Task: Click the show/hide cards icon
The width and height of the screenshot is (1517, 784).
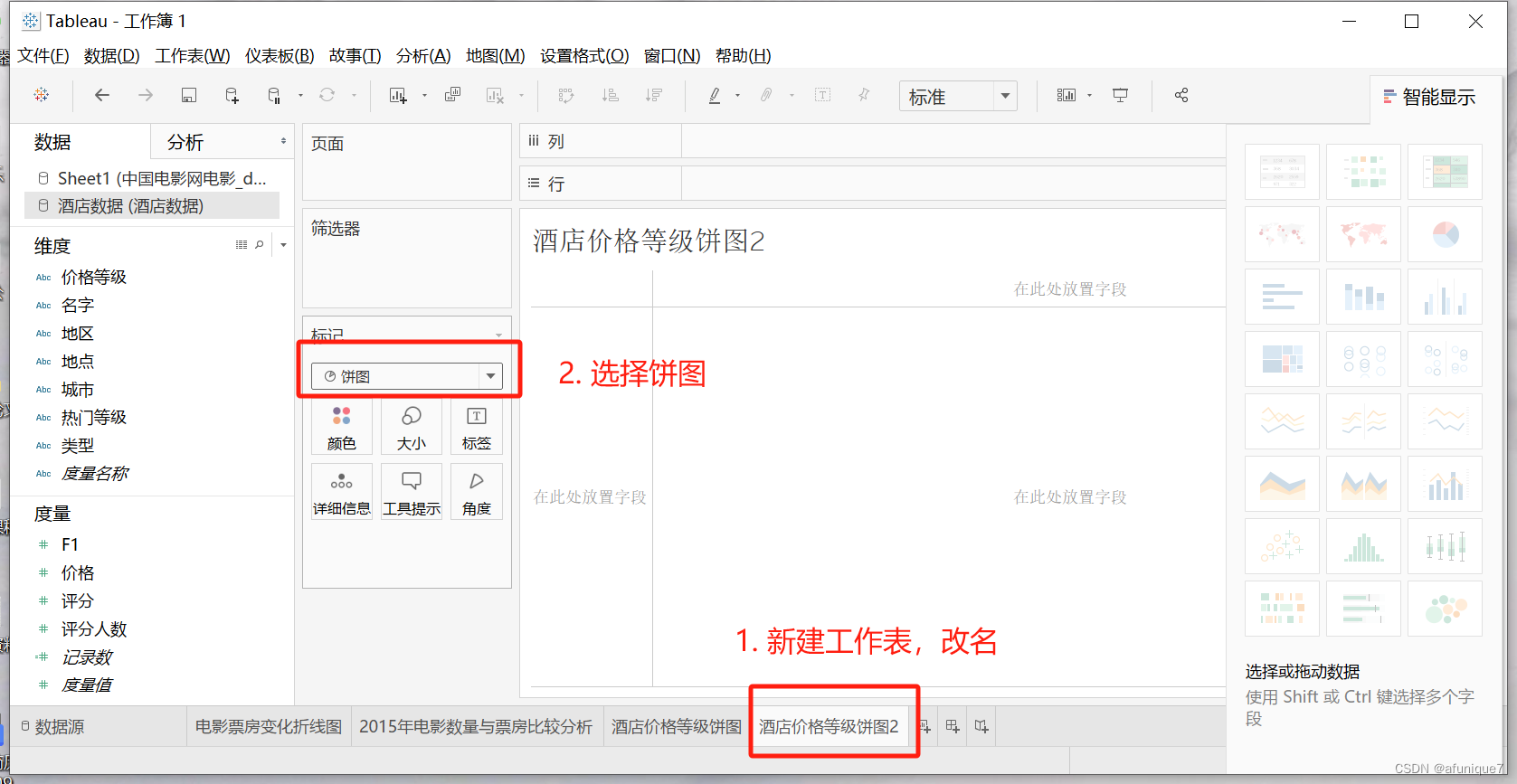Action: (1067, 95)
